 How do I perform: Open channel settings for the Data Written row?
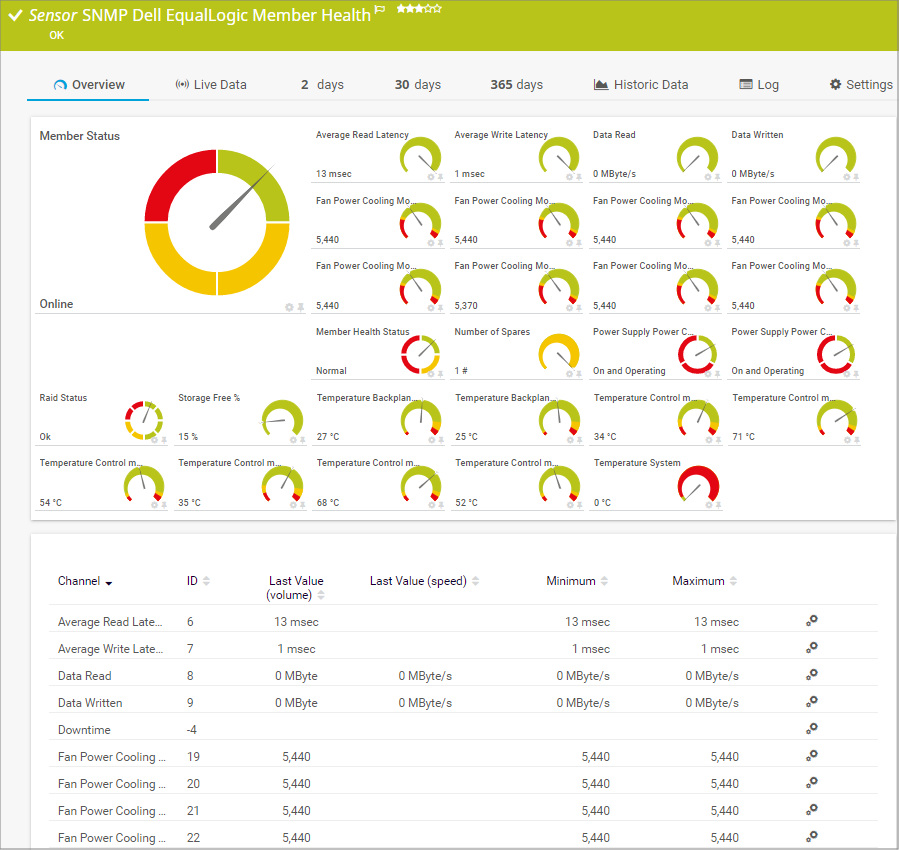[812, 702]
